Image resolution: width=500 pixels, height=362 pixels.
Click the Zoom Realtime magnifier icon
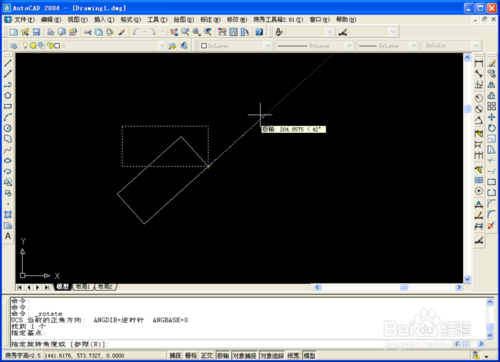pyautogui.click(x=186, y=32)
